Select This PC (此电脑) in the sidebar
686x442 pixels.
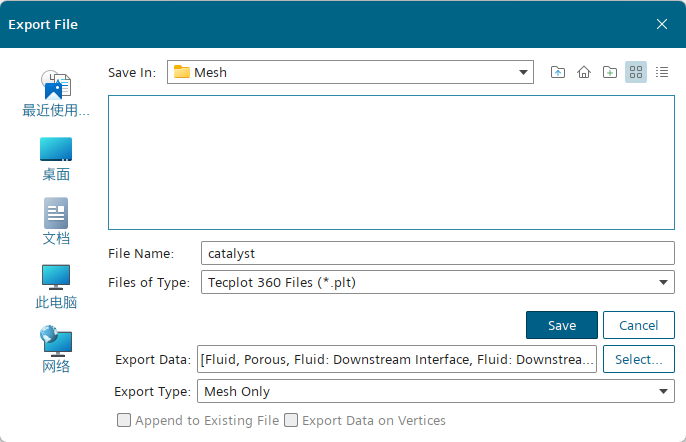pos(56,286)
